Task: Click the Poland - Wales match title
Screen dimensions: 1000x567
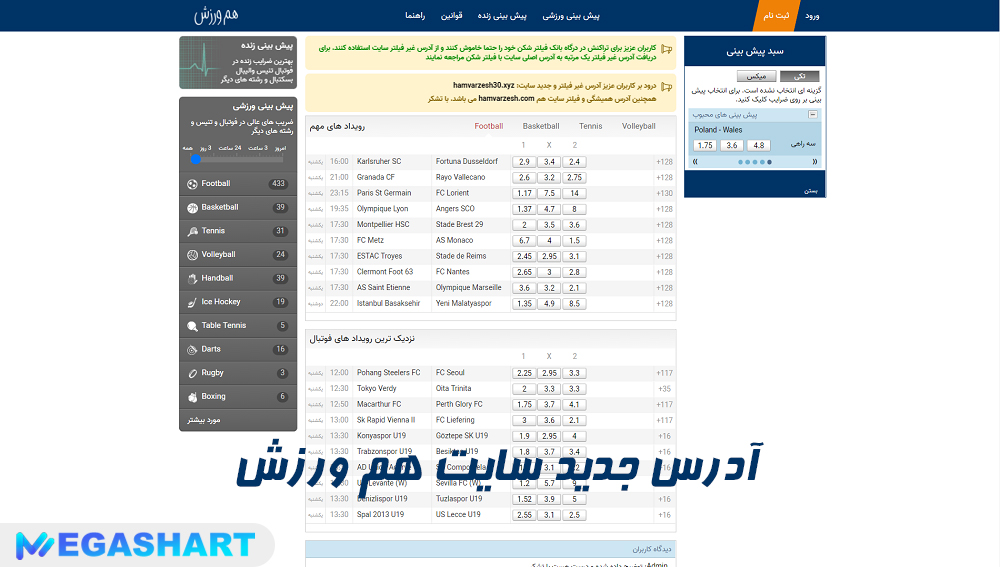Action: (x=718, y=129)
